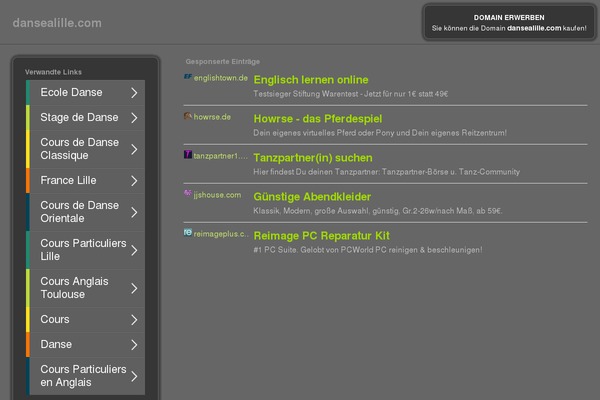Image resolution: width=600 pixels, height=400 pixels.
Task: Click the arrow beside Stage de Danse
Action: pyautogui.click(x=134, y=118)
